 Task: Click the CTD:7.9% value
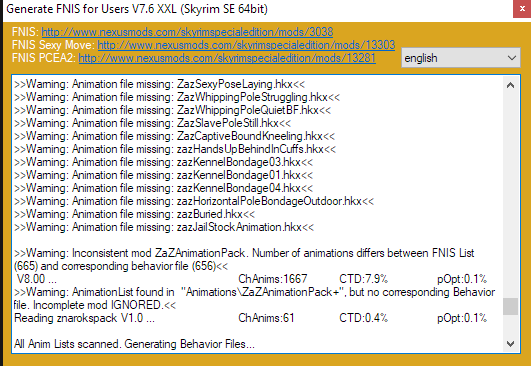coord(363,279)
